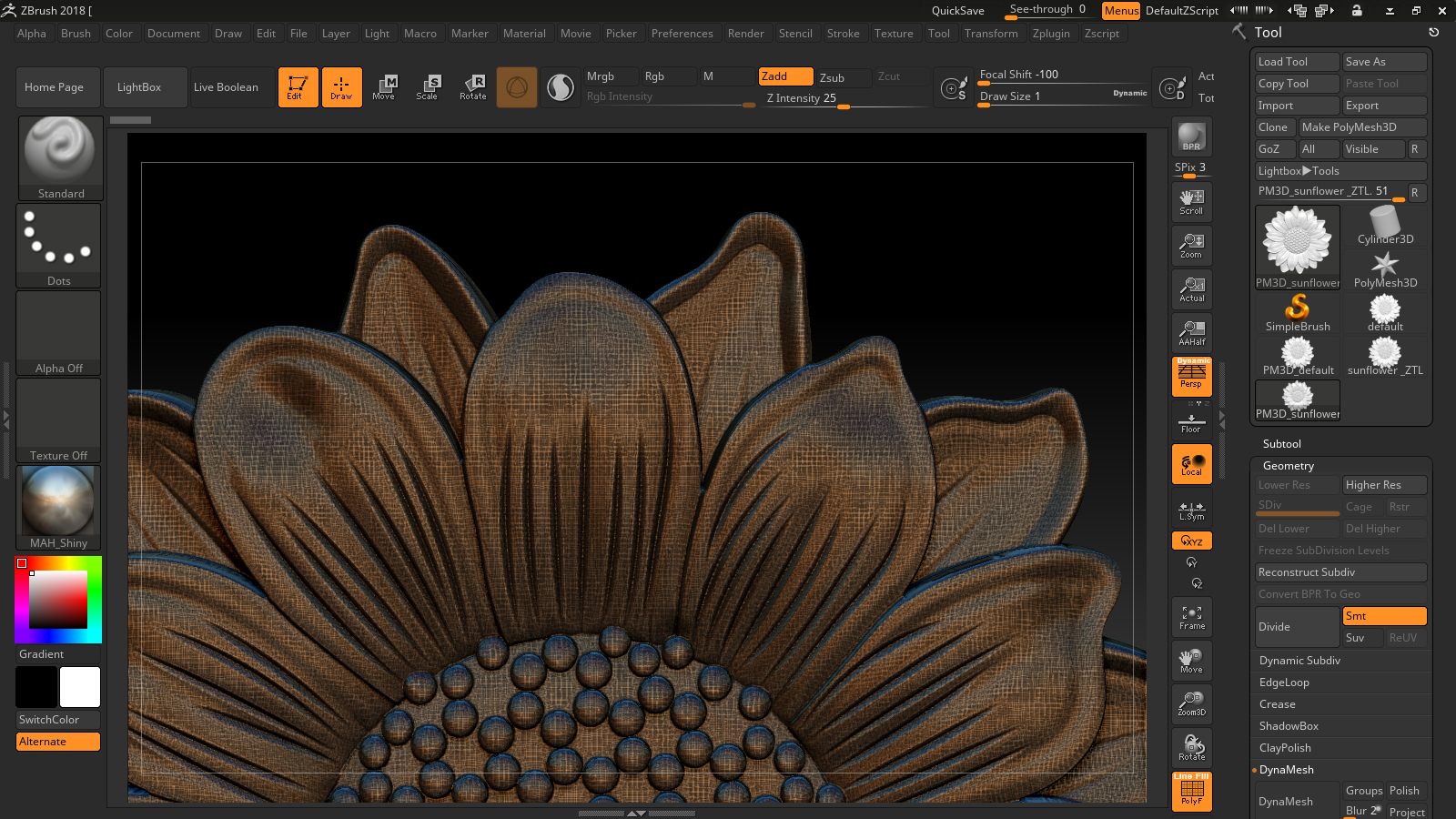
Task: Click the Divide button
Action: [x=1298, y=627]
